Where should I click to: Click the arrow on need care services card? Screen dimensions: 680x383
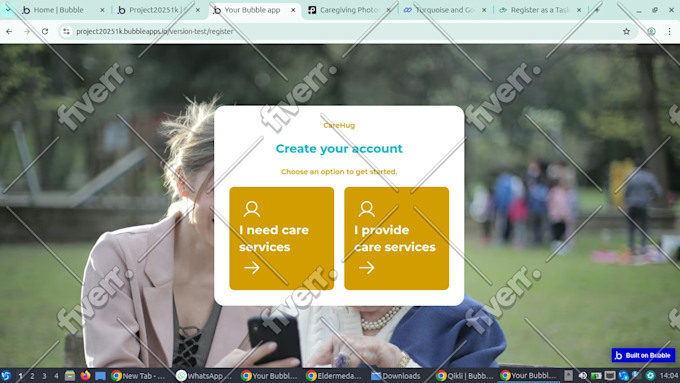point(252,268)
